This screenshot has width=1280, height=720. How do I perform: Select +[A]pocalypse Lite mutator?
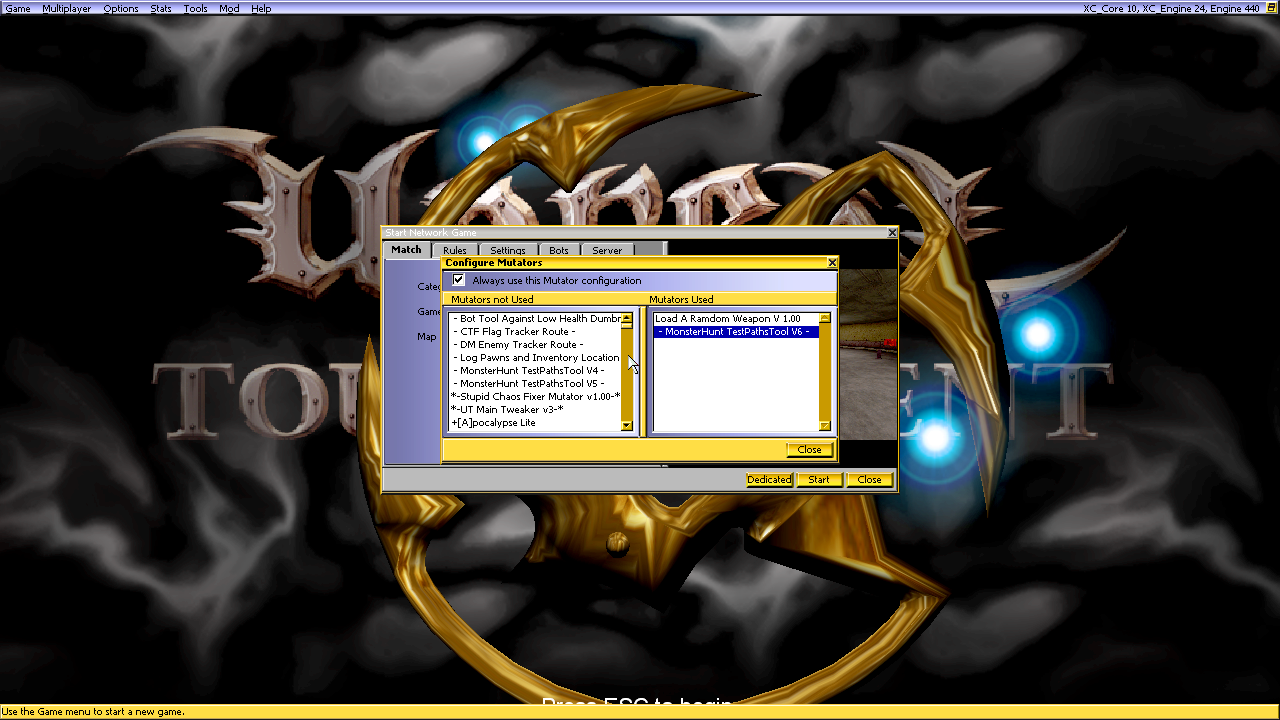pos(535,423)
